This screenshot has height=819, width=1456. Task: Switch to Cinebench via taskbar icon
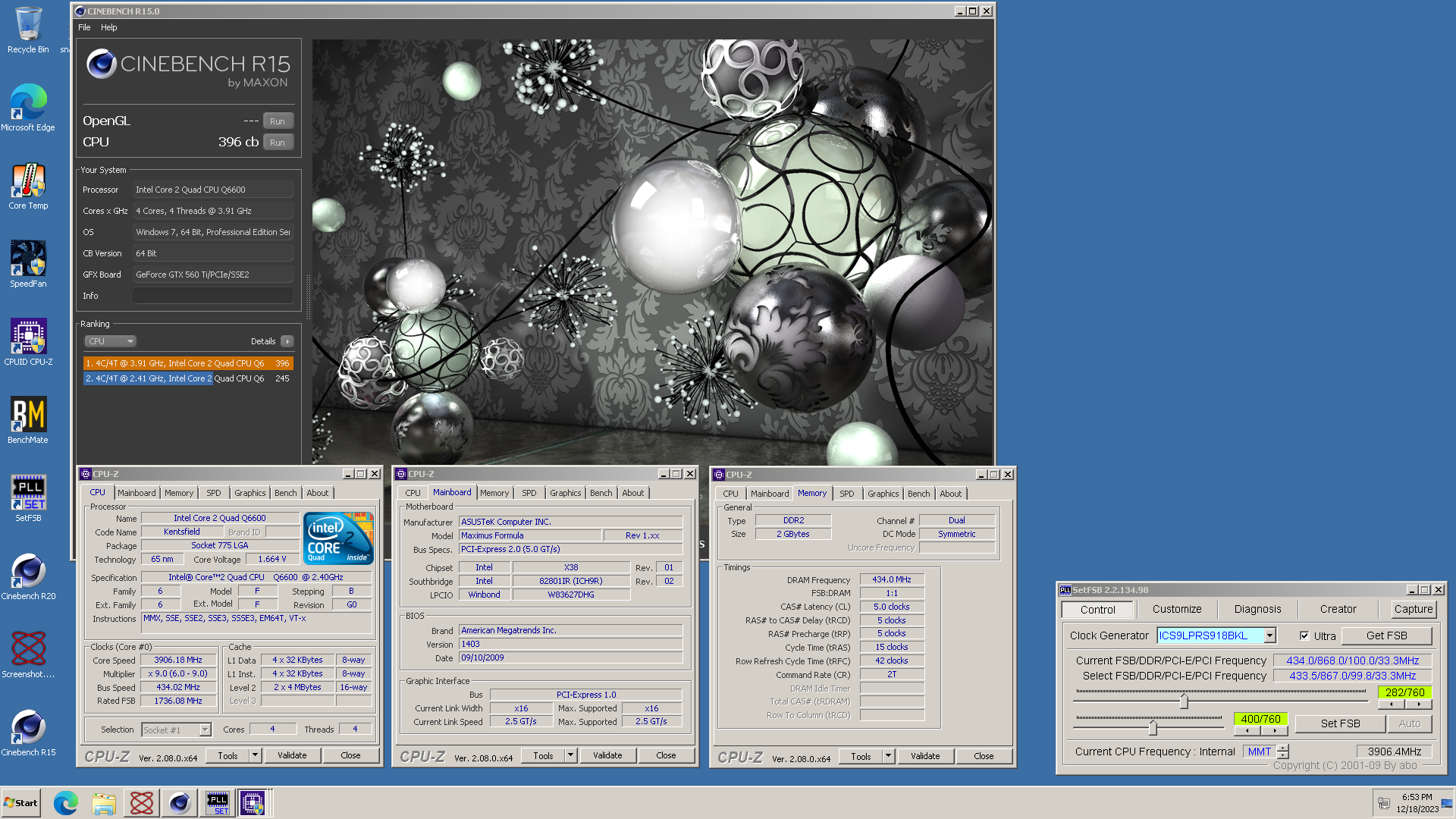180,803
